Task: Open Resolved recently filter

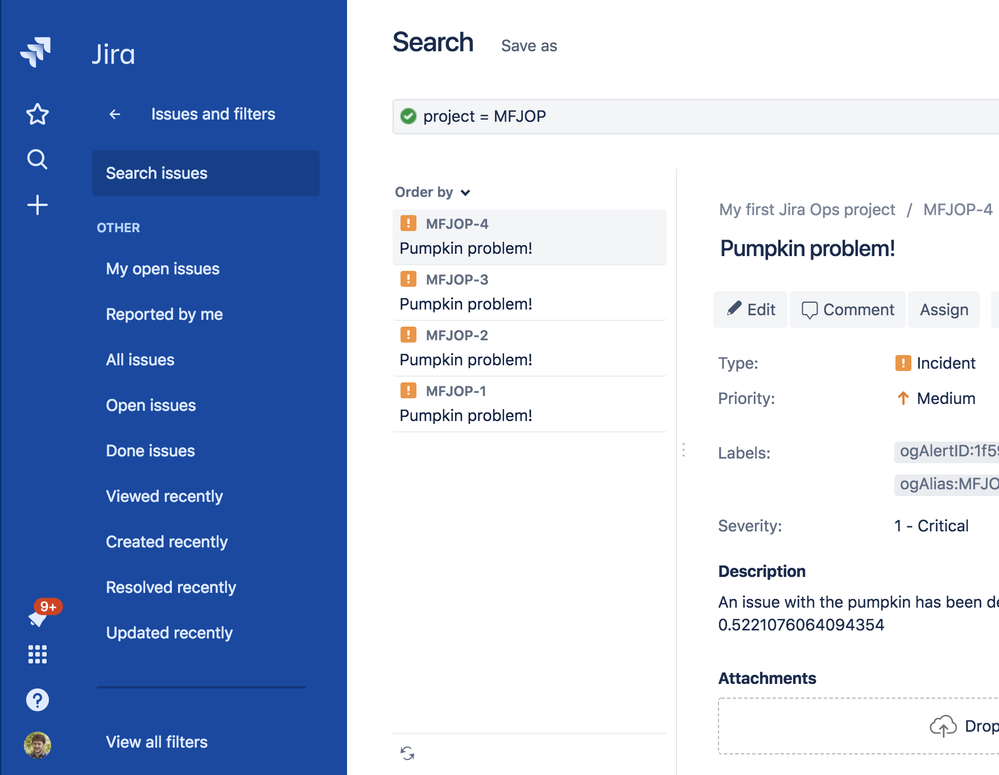Action: pos(171,588)
